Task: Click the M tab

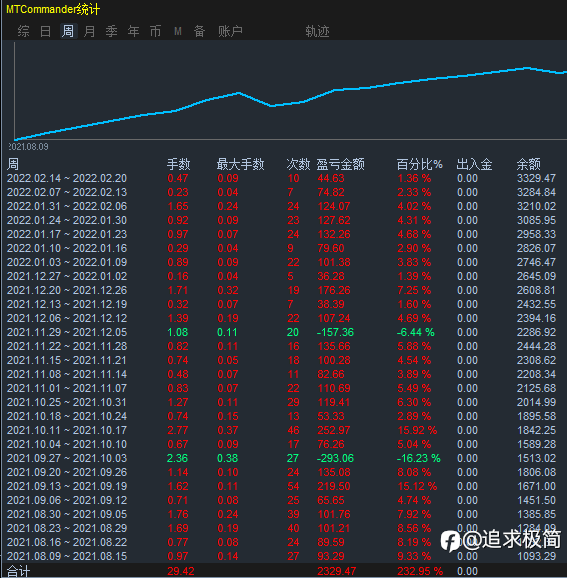Action: pos(178,31)
